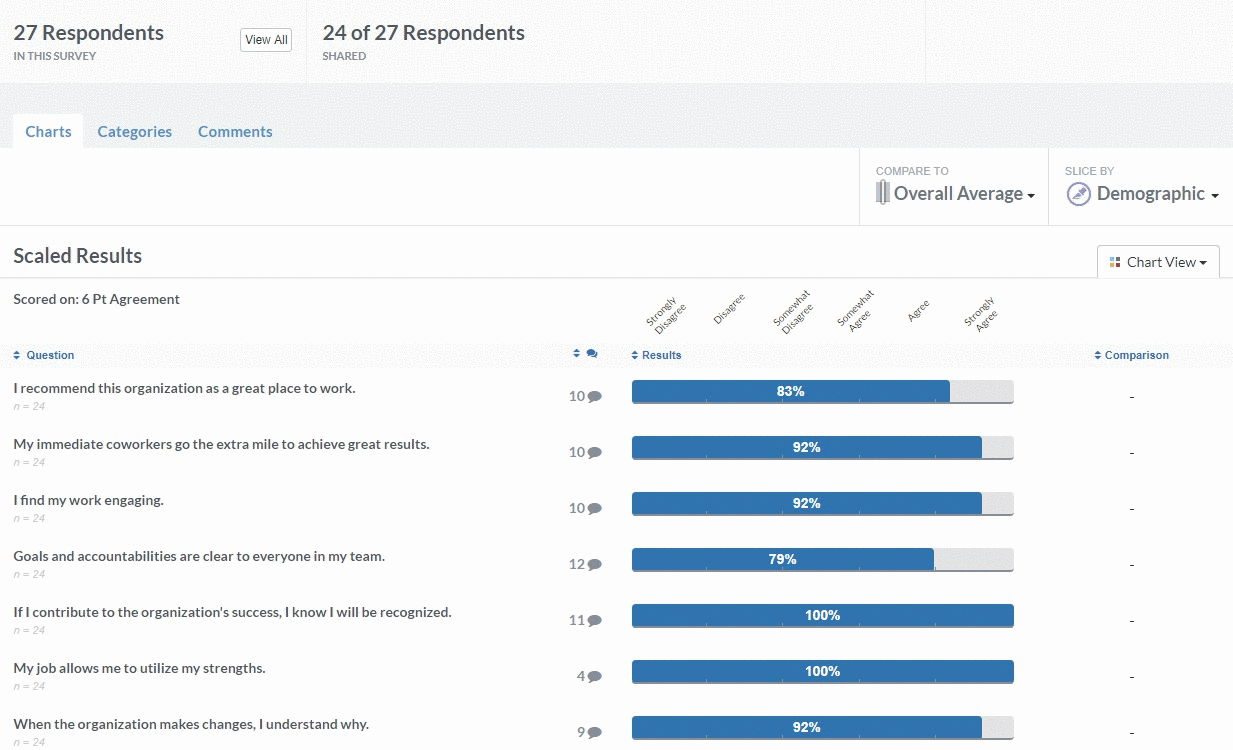Click the Chart View grid icon

pyautogui.click(x=1115, y=262)
